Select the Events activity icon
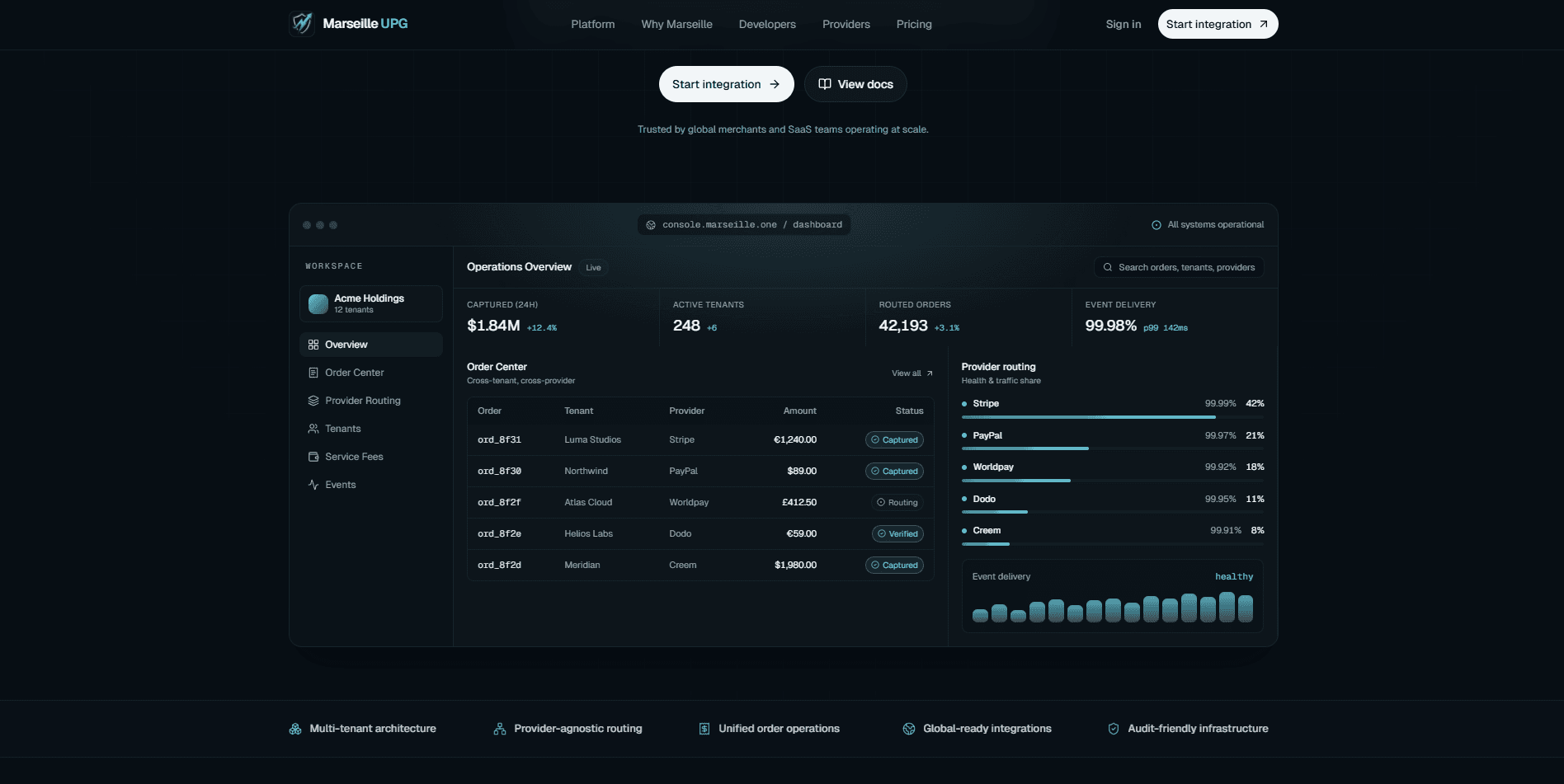Image resolution: width=1564 pixels, height=784 pixels. coord(313,485)
